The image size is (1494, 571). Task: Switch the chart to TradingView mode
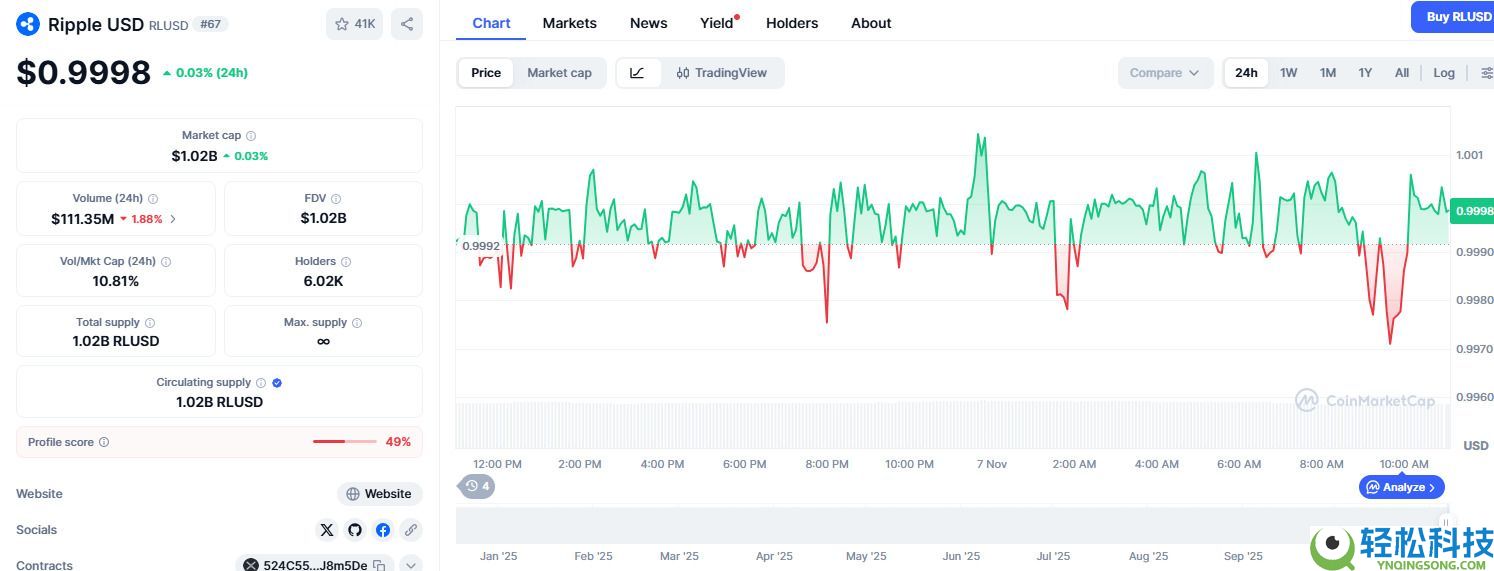(x=721, y=73)
